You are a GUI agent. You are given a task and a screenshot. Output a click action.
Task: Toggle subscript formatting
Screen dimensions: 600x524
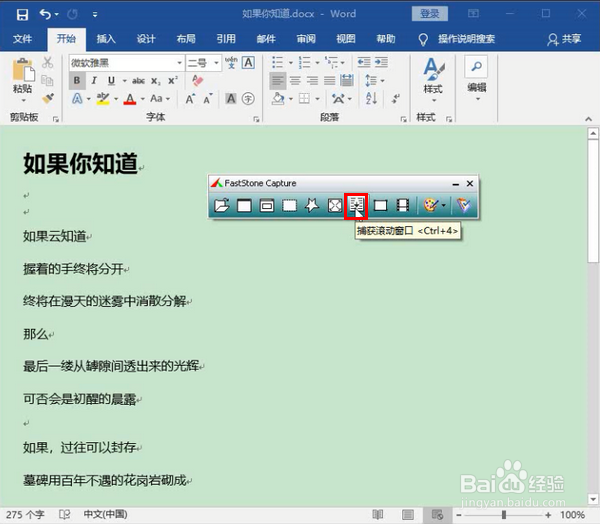tap(155, 81)
